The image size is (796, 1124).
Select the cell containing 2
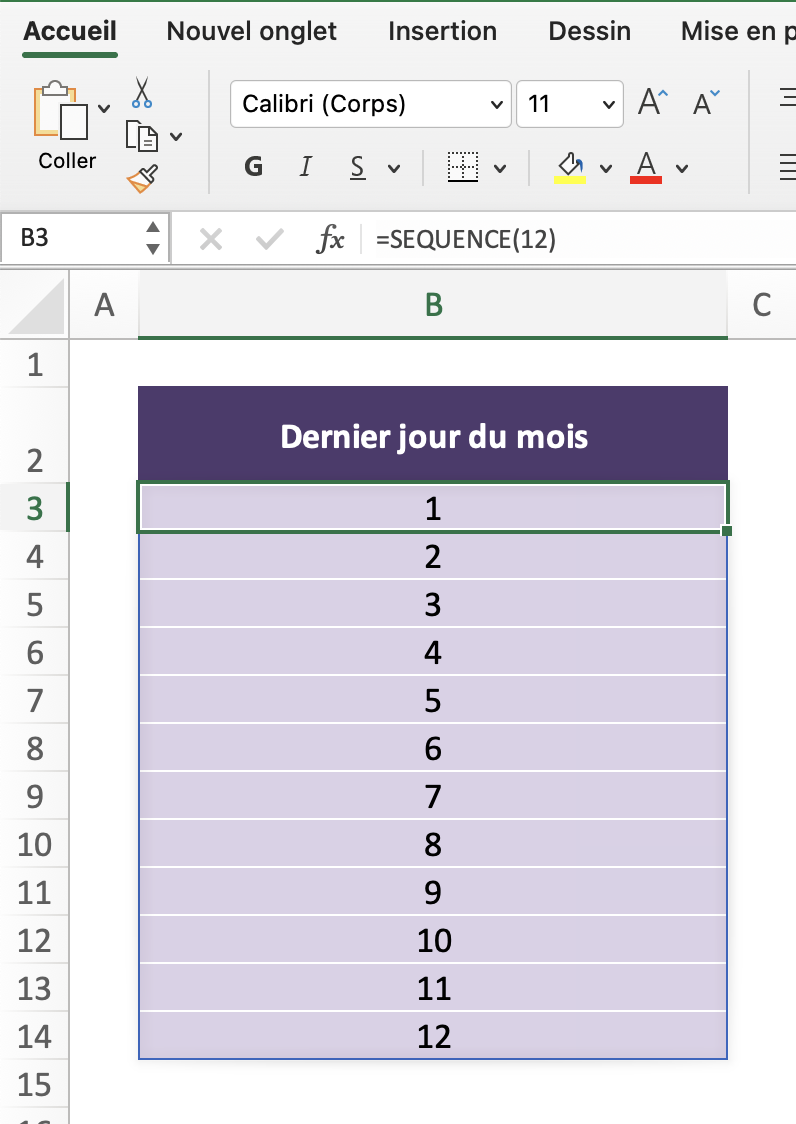[x=433, y=556]
